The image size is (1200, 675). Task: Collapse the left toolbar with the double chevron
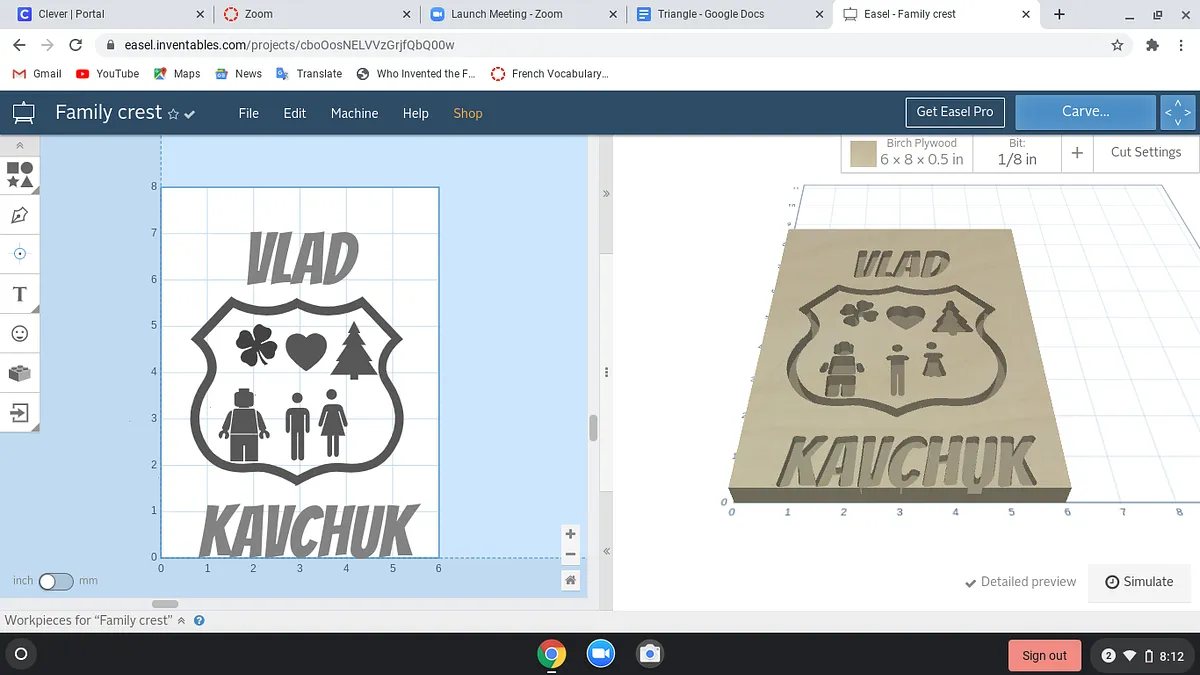(20, 145)
